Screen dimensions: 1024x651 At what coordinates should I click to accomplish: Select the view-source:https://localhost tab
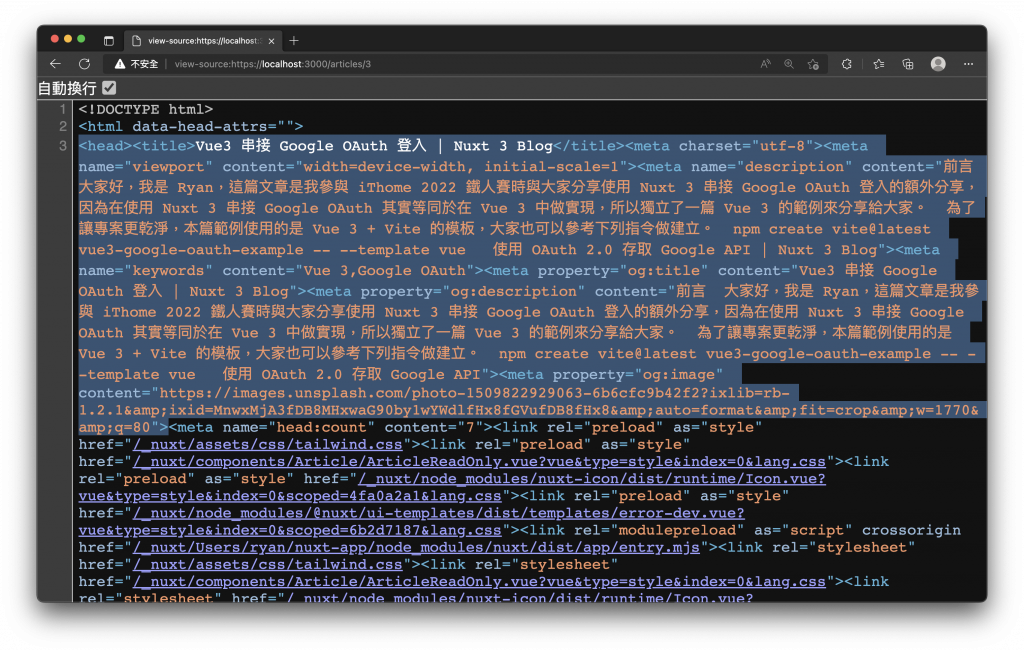[202, 40]
